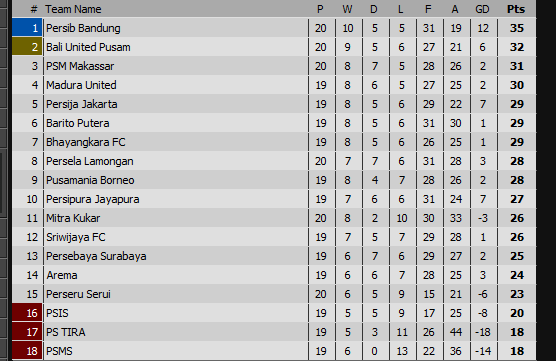Select the Madura United row
The image size is (556, 361).
(x=274, y=85)
